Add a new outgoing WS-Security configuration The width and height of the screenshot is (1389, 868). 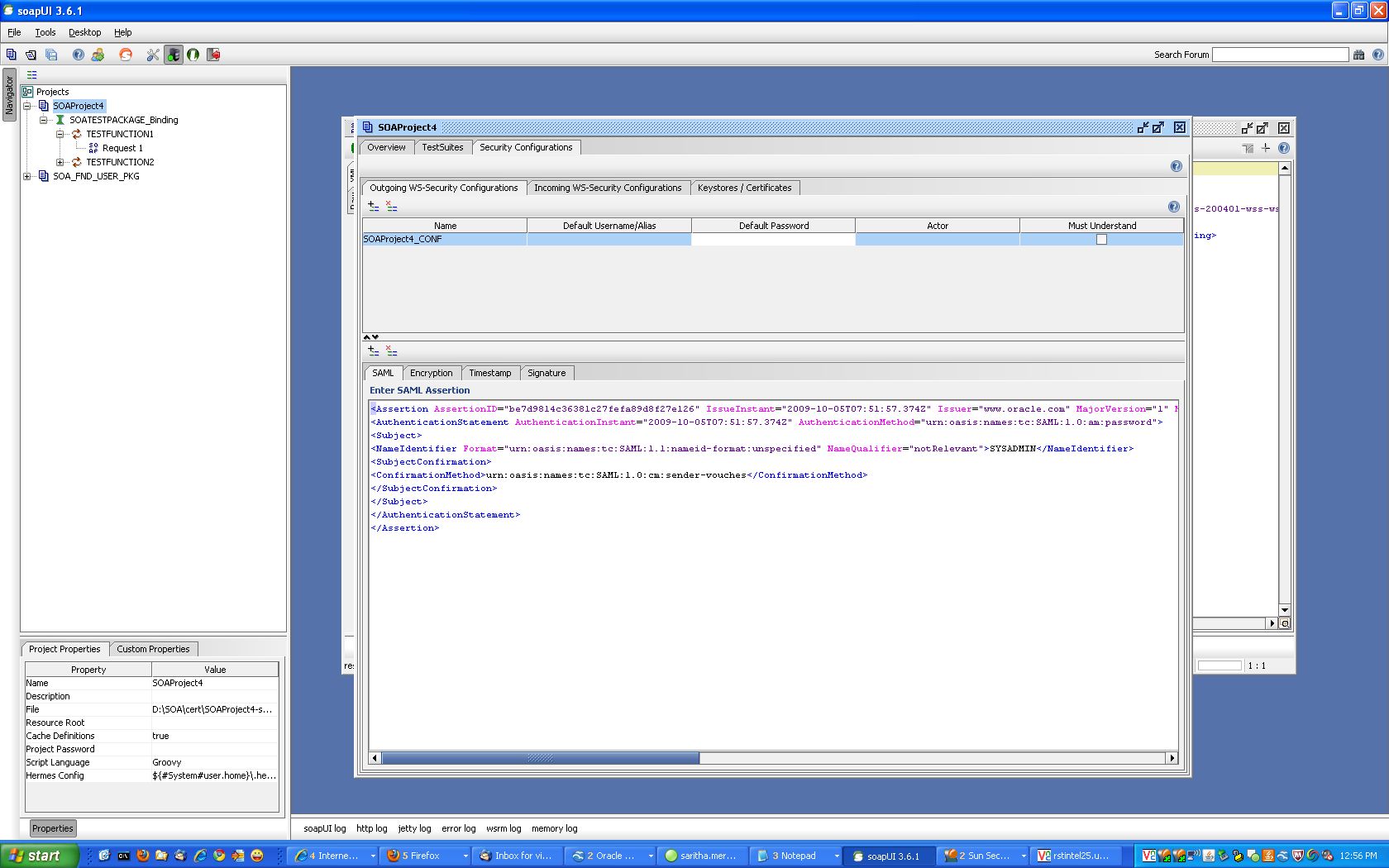pyautogui.click(x=373, y=206)
